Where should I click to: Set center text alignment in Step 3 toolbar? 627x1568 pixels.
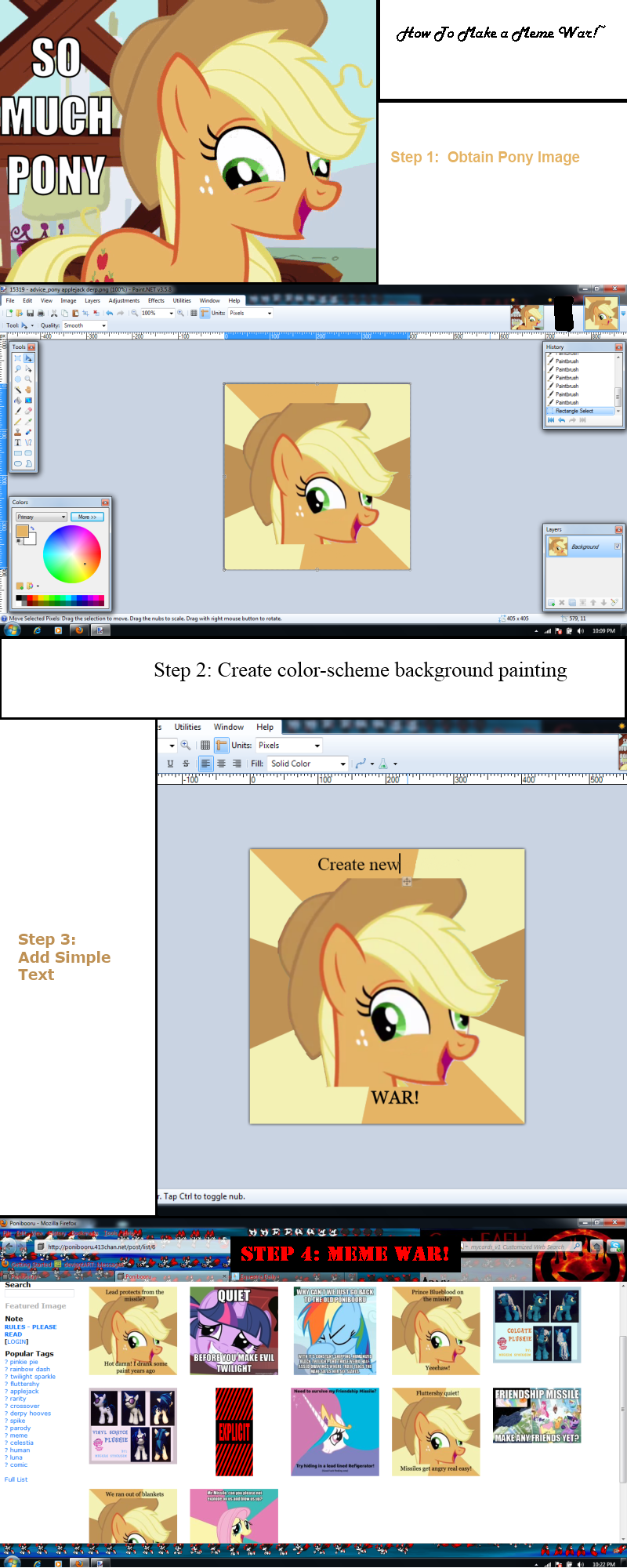click(221, 764)
